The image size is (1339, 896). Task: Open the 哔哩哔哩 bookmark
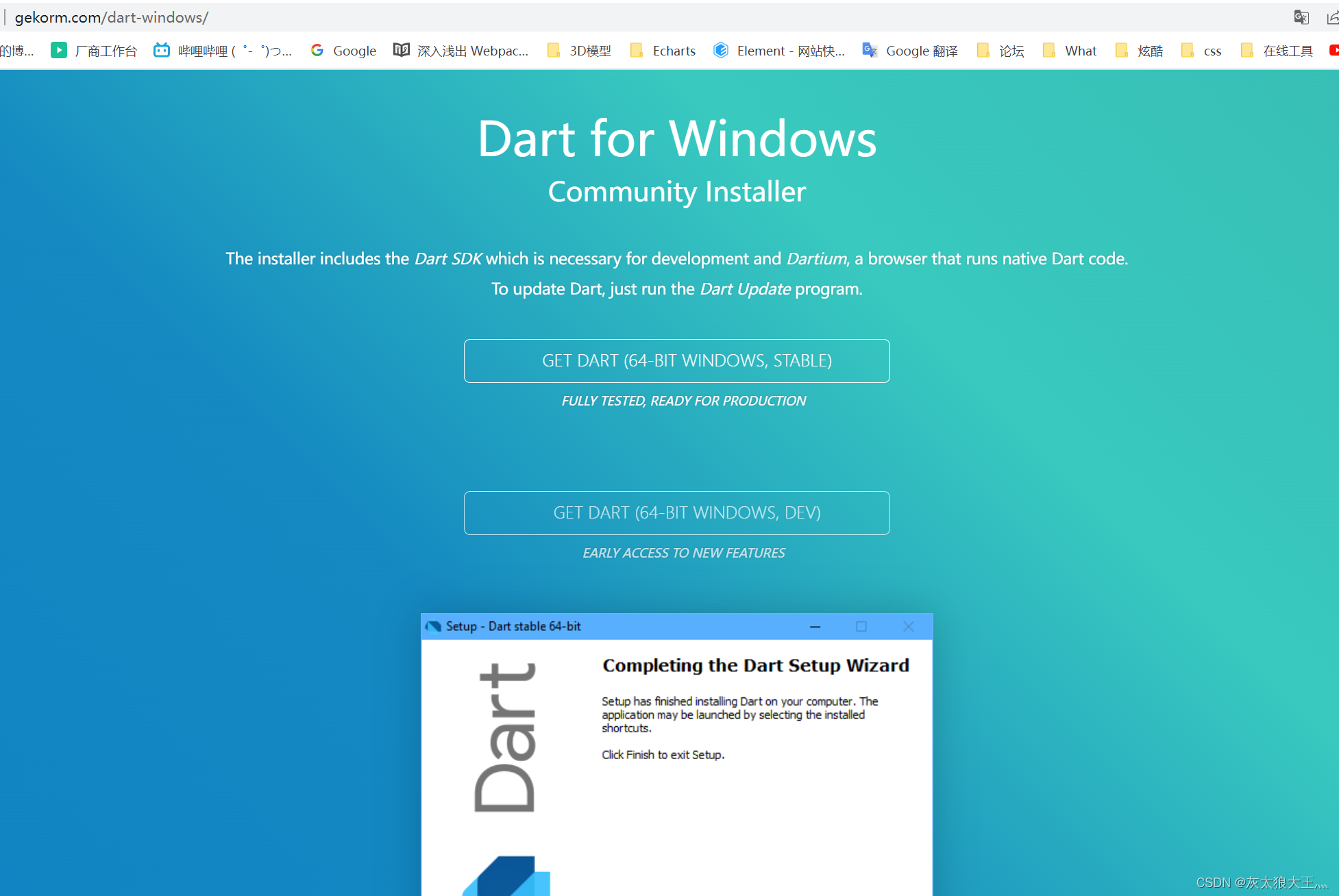click(223, 51)
